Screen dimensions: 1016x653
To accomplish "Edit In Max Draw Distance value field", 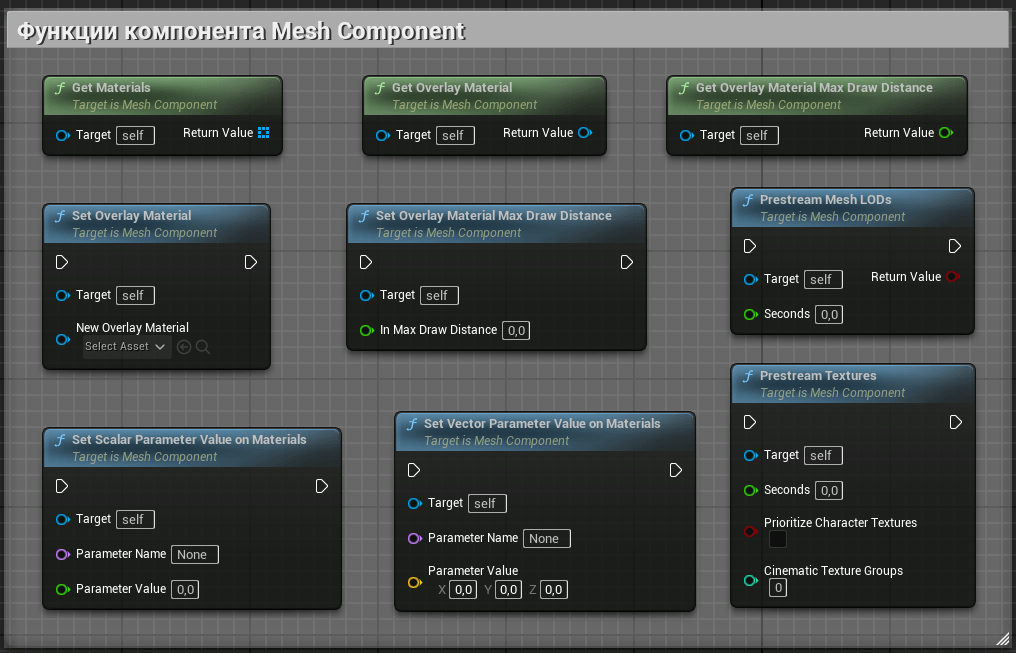I will [x=516, y=330].
